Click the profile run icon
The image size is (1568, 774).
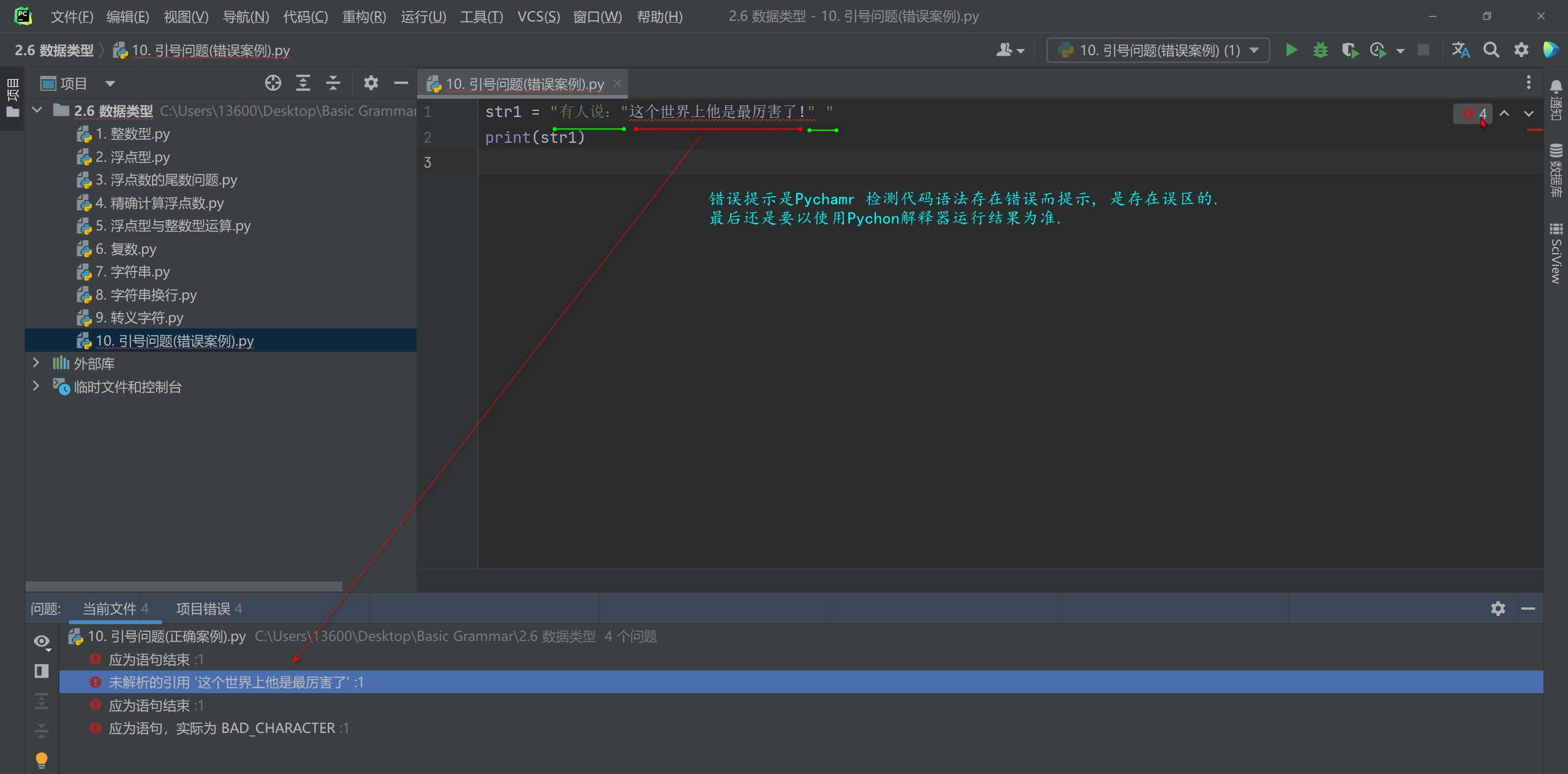coord(1378,50)
